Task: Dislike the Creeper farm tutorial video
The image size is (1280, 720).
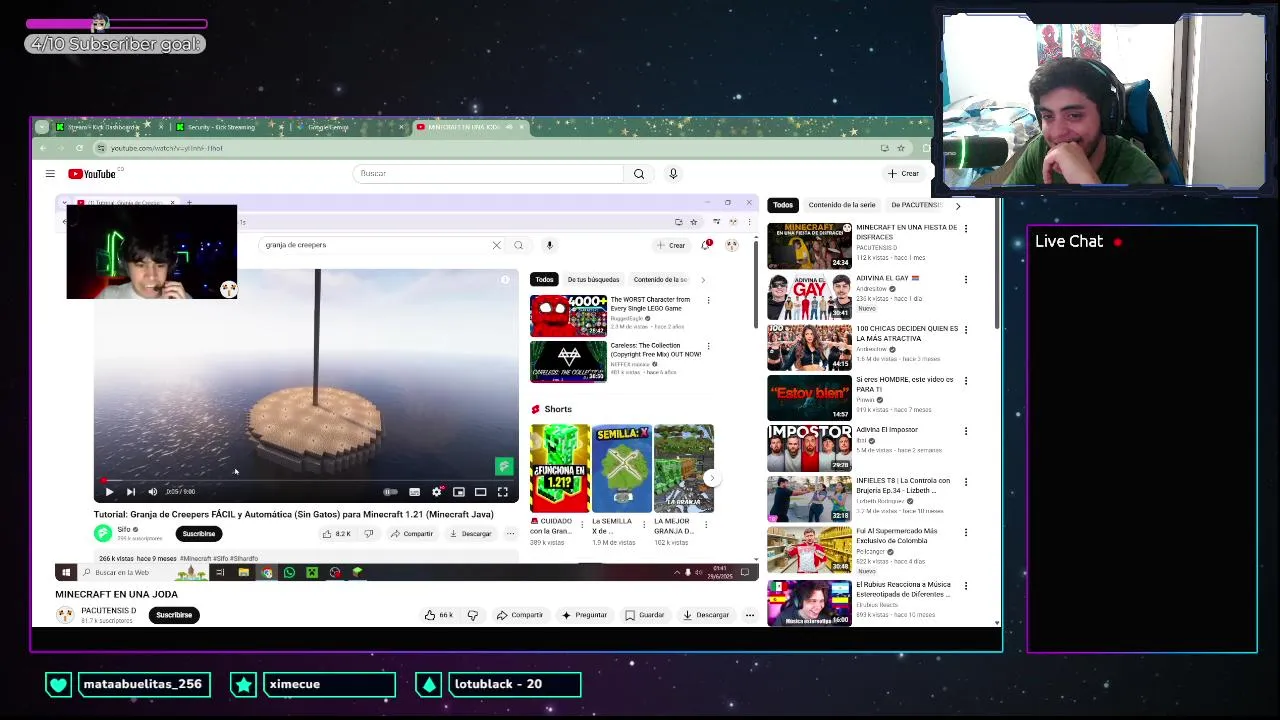Action: (x=368, y=534)
